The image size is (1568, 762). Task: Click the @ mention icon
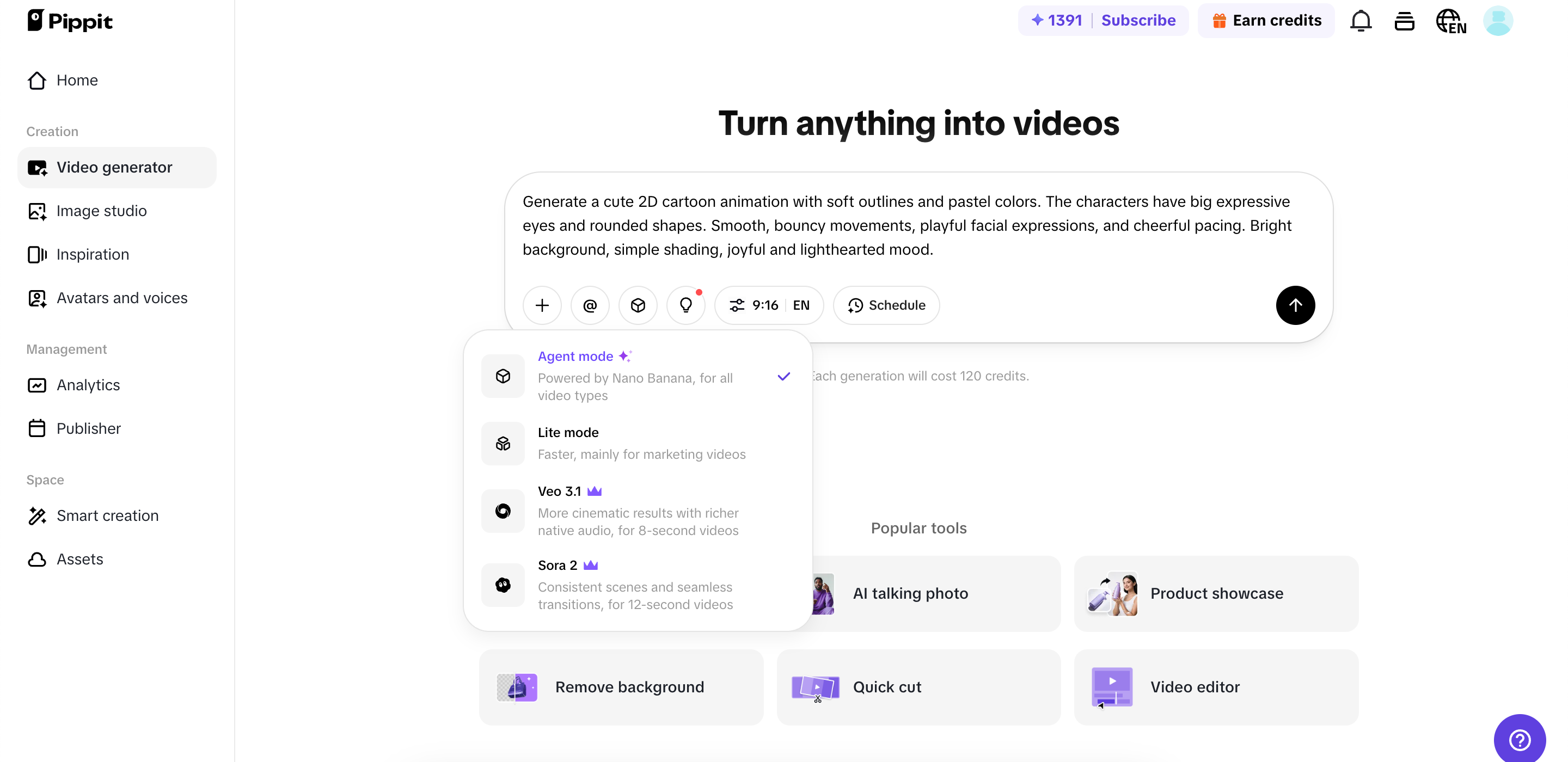click(x=589, y=305)
